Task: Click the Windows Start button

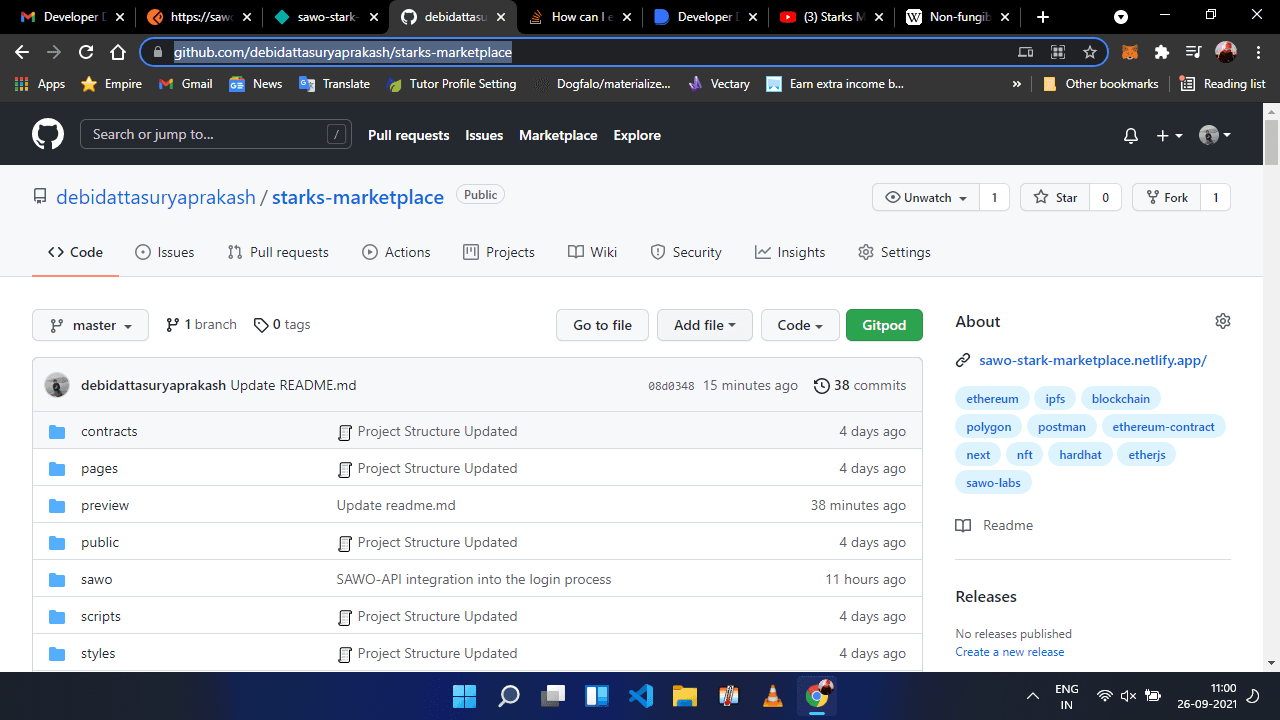Action: click(x=464, y=696)
